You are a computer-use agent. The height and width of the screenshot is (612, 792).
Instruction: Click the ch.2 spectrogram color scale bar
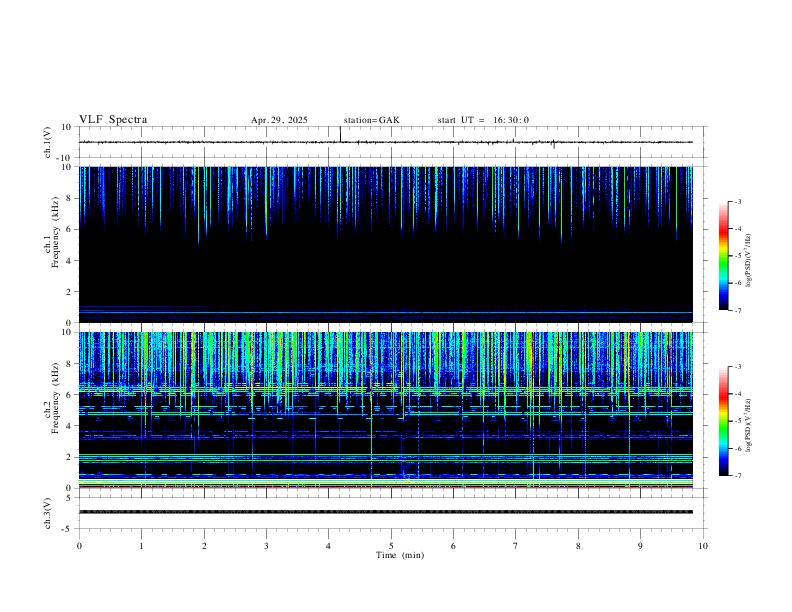pos(724,421)
